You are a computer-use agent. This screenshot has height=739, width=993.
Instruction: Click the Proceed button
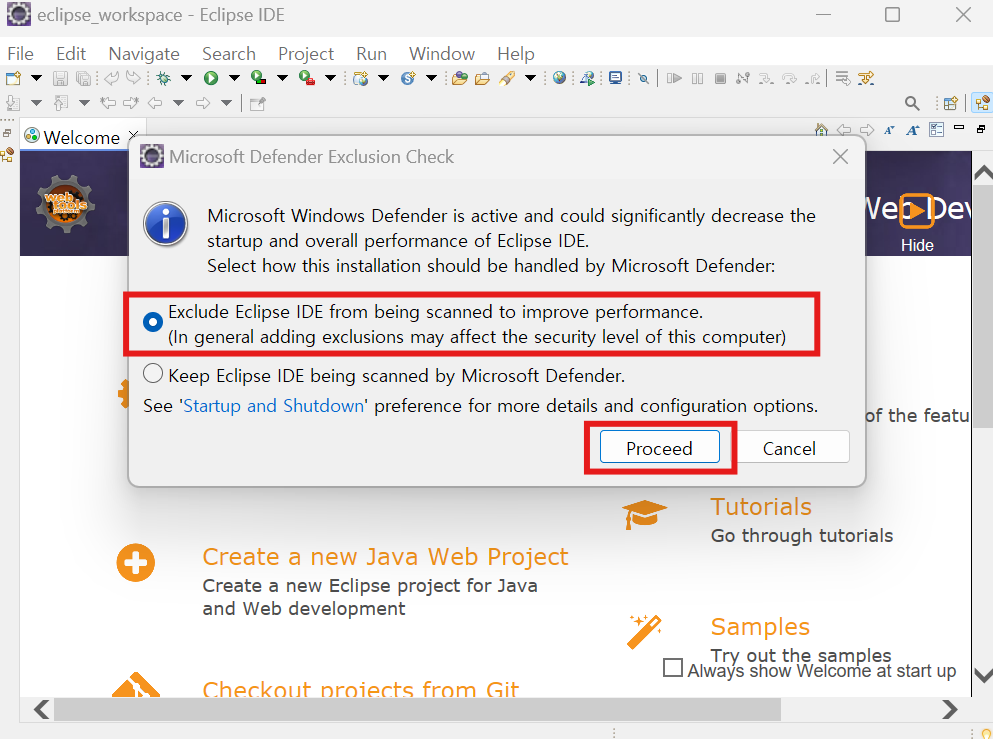[659, 448]
